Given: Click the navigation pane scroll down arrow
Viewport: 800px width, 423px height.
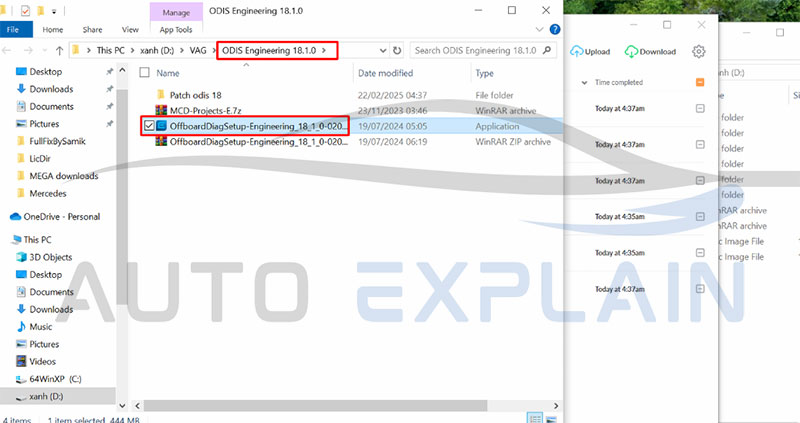Looking at the screenshot, I should pos(122,406).
